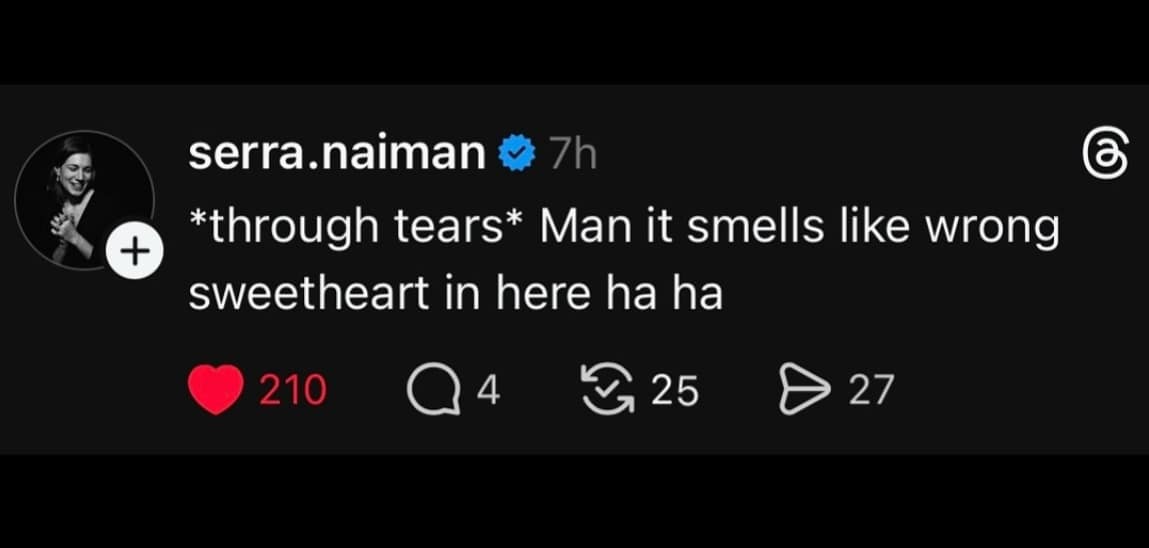
Task: Open serra.naiman's profile picture
Action: pyautogui.click(x=83, y=200)
